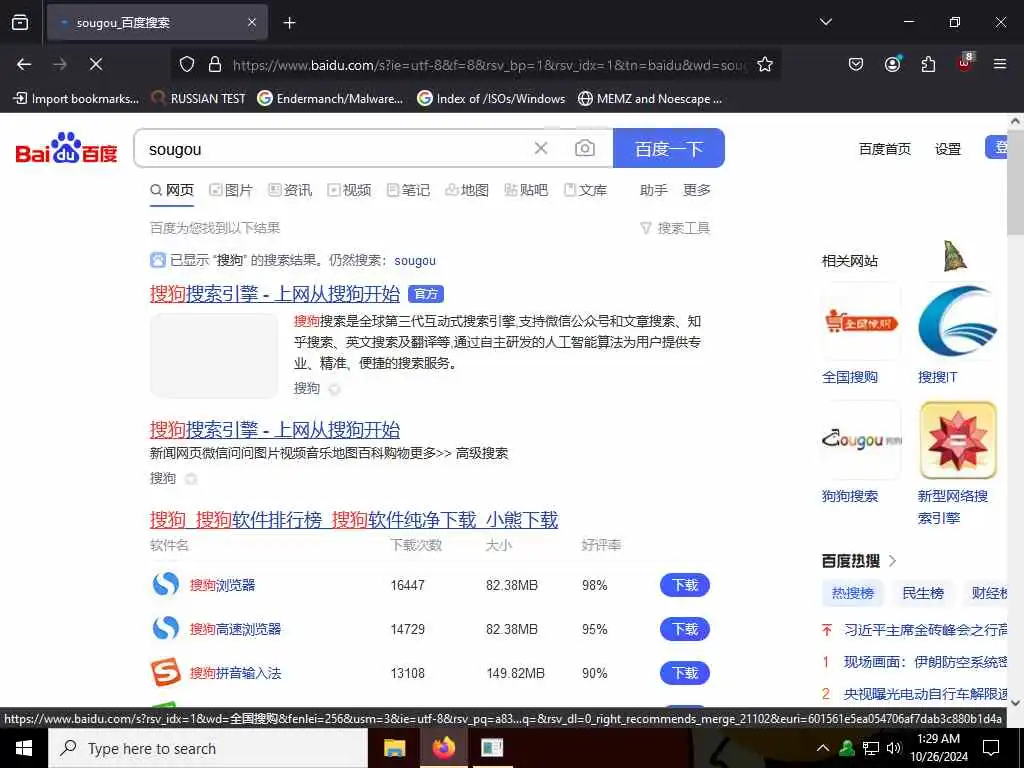Click the 搜狗高速浏览器 software name
The width and height of the screenshot is (1024, 768).
(x=235, y=629)
